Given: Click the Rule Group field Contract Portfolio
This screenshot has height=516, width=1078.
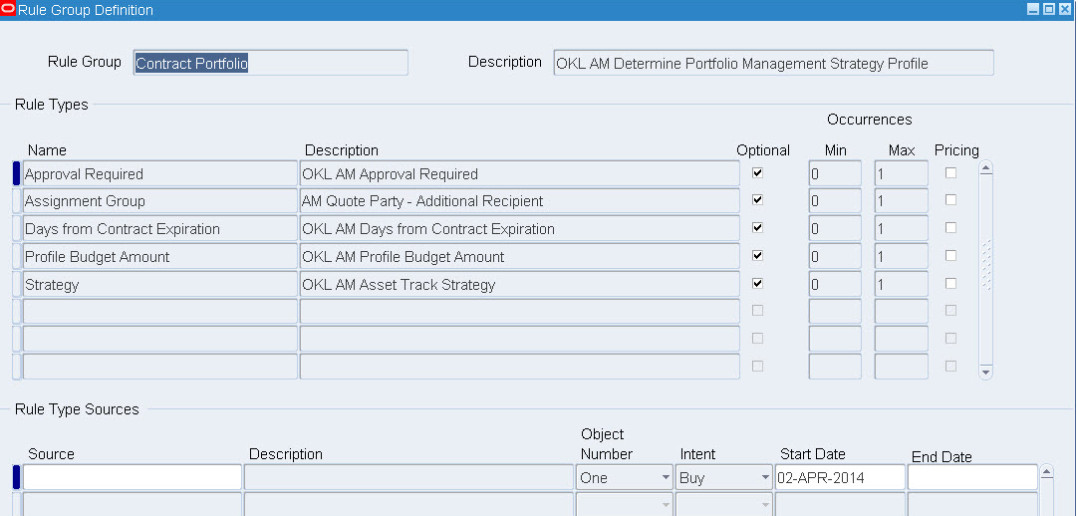Looking at the screenshot, I should pos(270,63).
